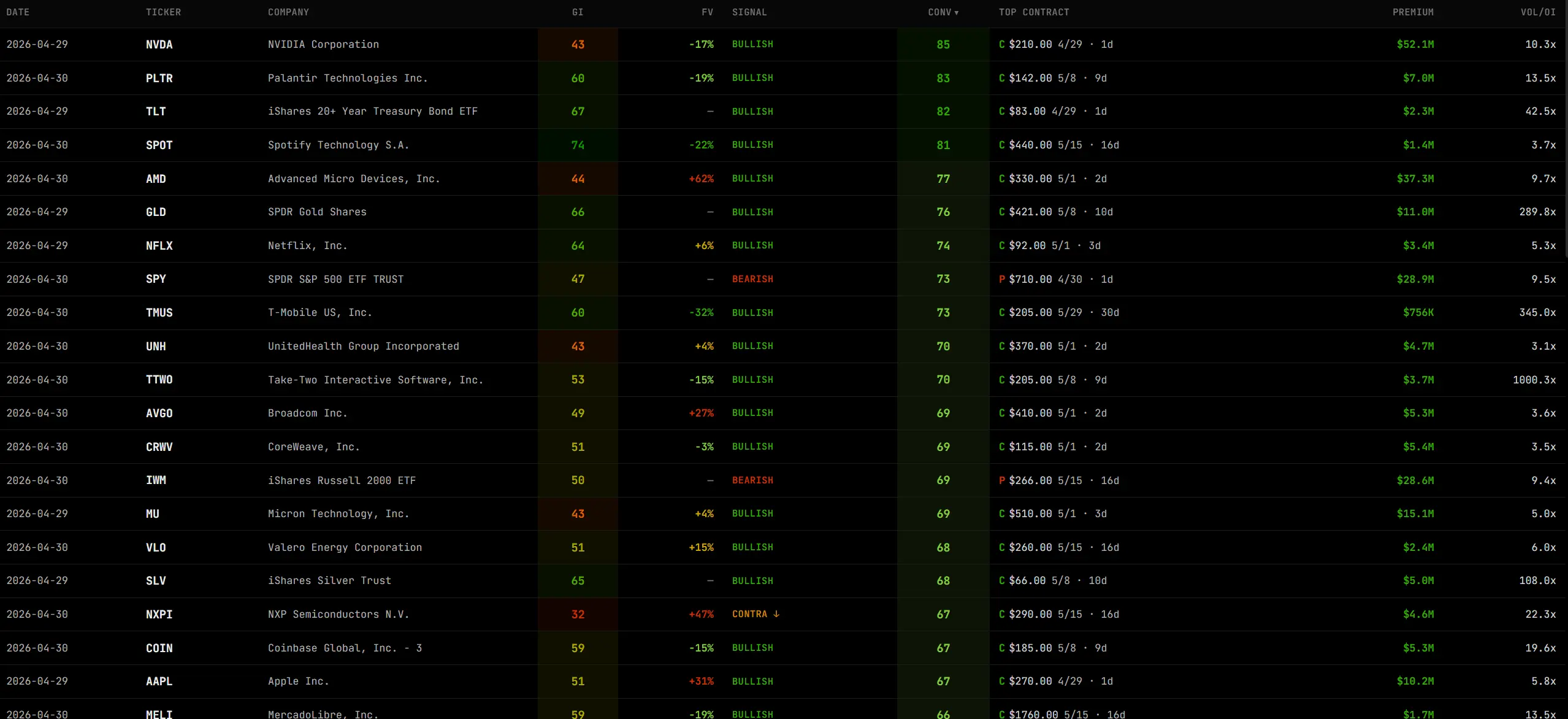Click the NVDA ticker
This screenshot has width=1568, height=719.
click(x=159, y=45)
